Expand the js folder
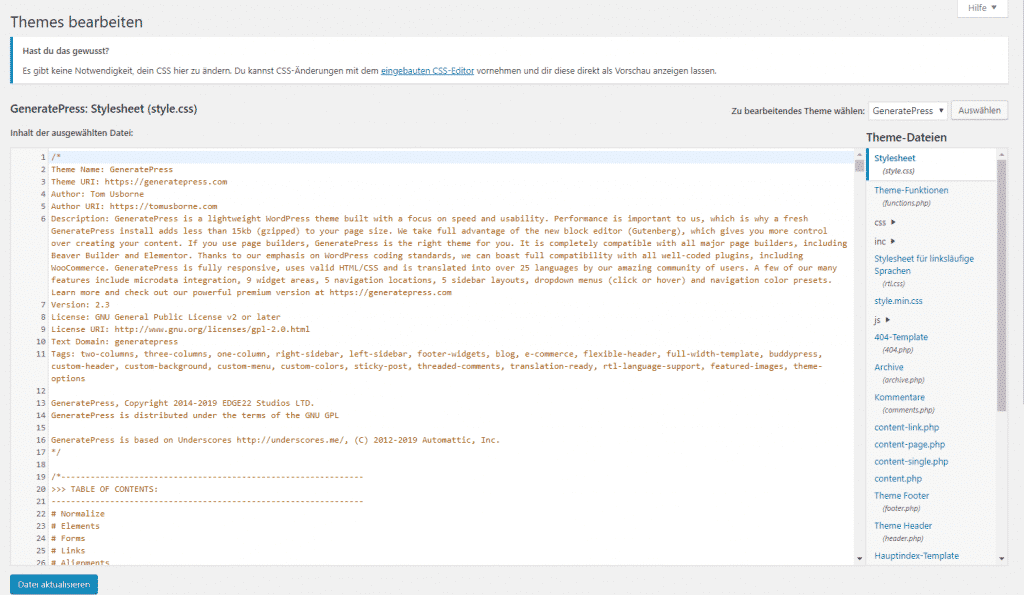Image resolution: width=1024 pixels, height=595 pixels. pos(882,320)
